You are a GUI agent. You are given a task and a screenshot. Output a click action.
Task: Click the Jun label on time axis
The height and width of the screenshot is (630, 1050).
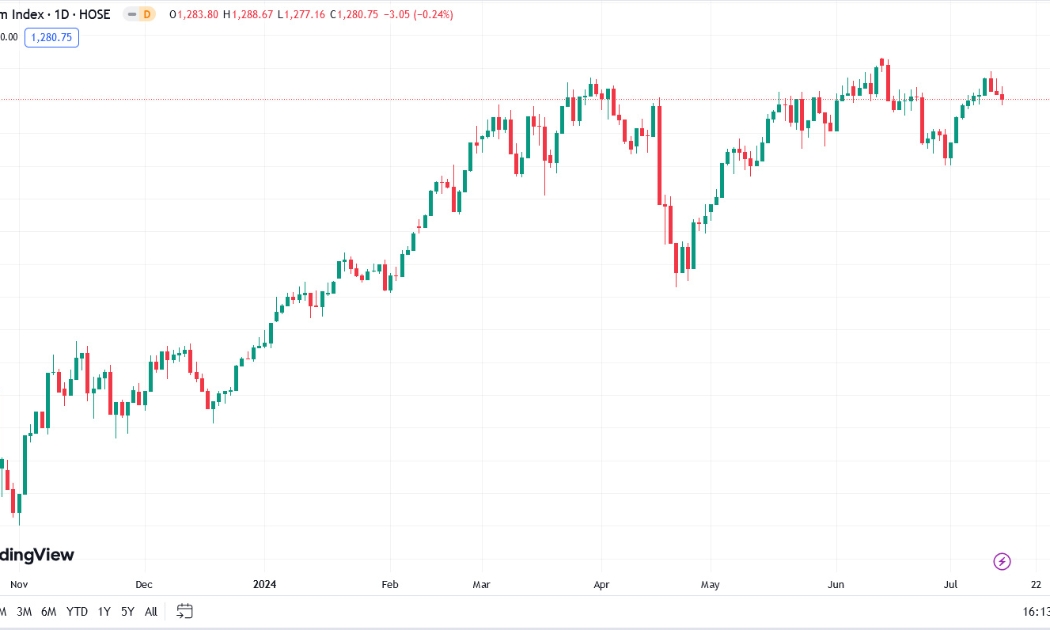pyautogui.click(x=836, y=584)
